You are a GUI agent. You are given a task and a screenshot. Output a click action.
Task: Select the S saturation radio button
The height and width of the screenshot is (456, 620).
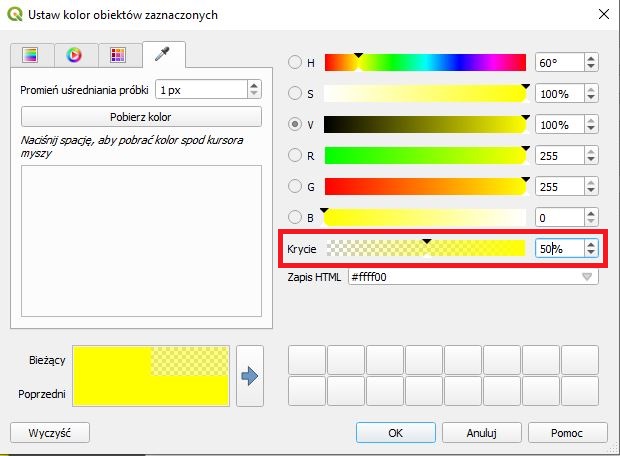pyautogui.click(x=295, y=93)
